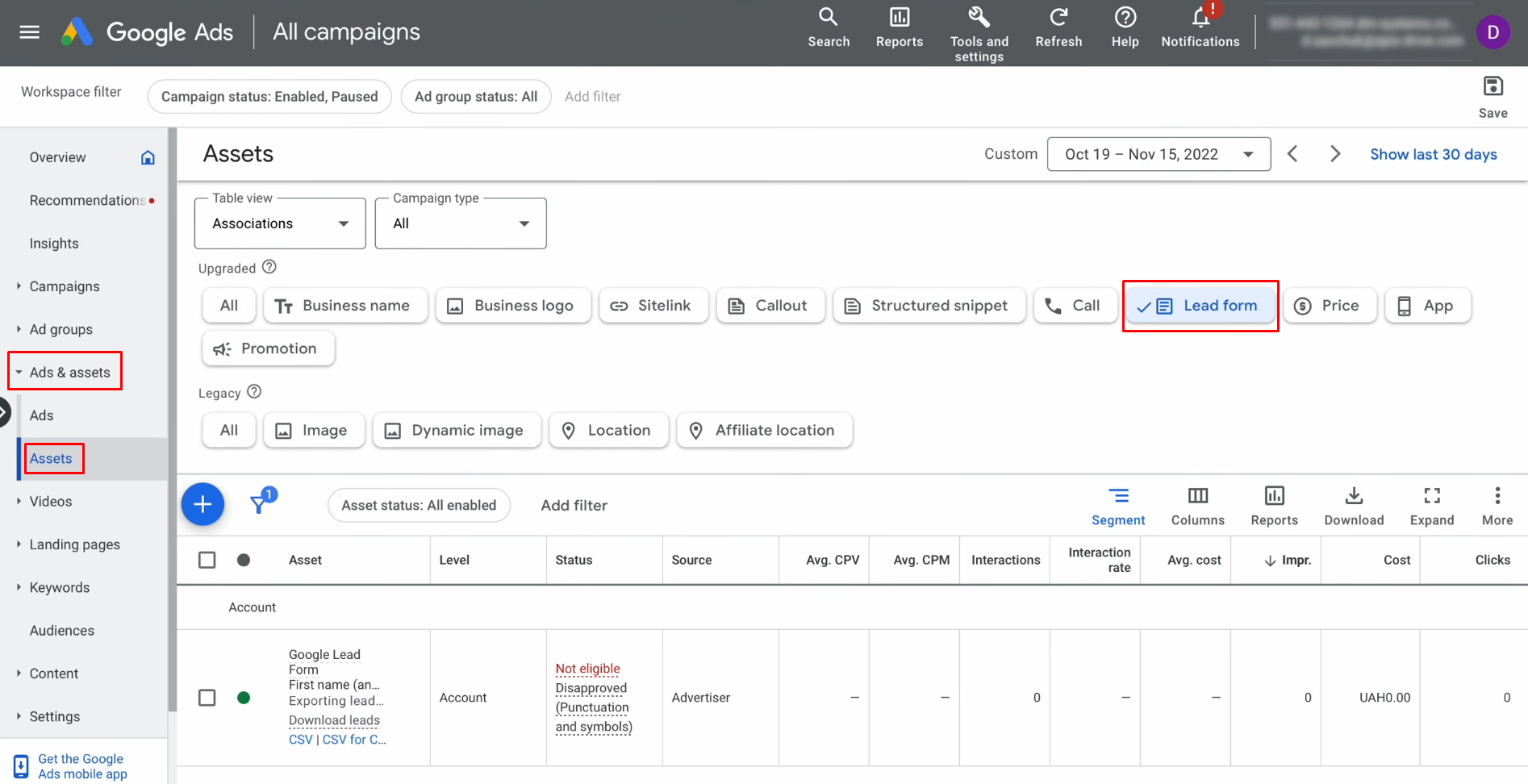
Task: Click the Refresh icon
Action: [1058, 28]
